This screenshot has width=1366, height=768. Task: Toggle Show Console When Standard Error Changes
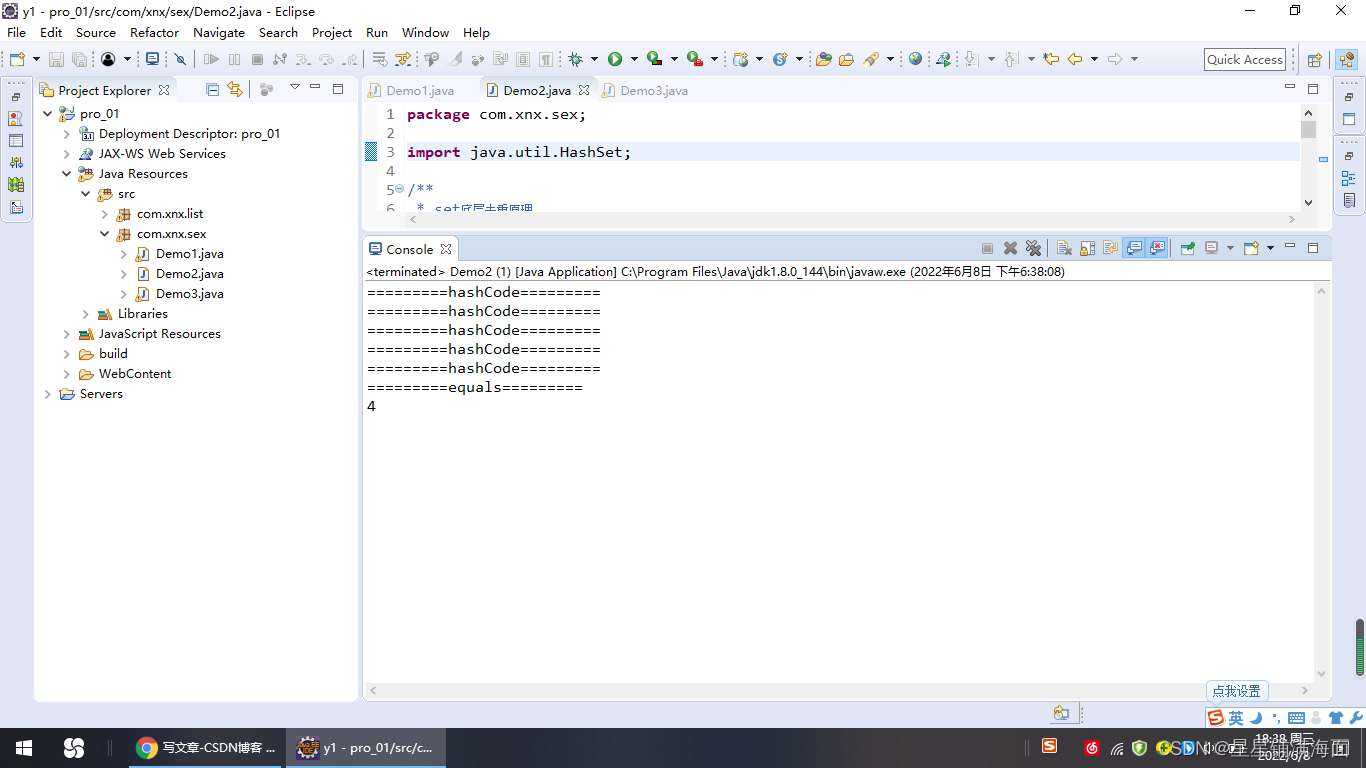(1158, 248)
